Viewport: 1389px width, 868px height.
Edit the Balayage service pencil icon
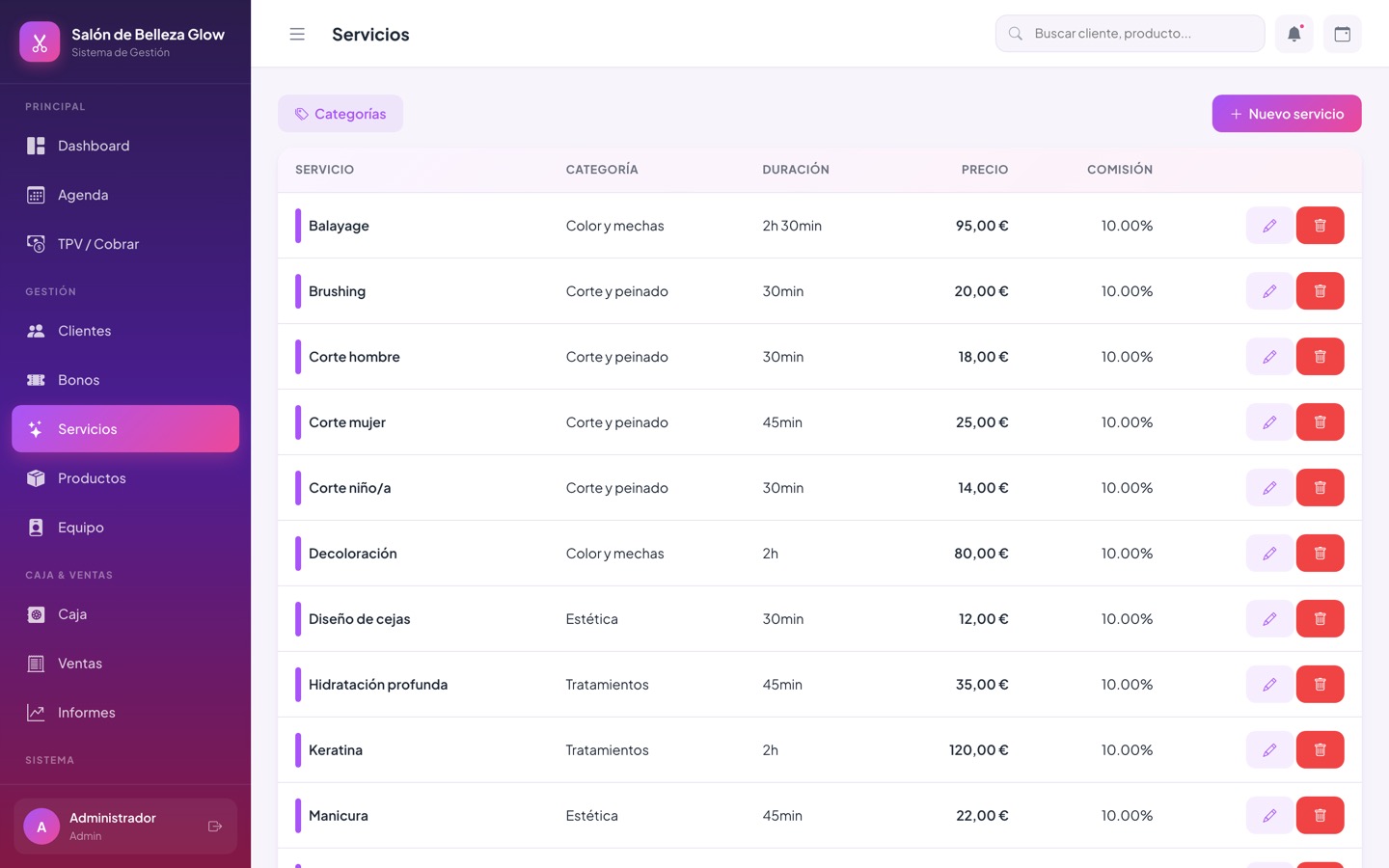[x=1269, y=226]
